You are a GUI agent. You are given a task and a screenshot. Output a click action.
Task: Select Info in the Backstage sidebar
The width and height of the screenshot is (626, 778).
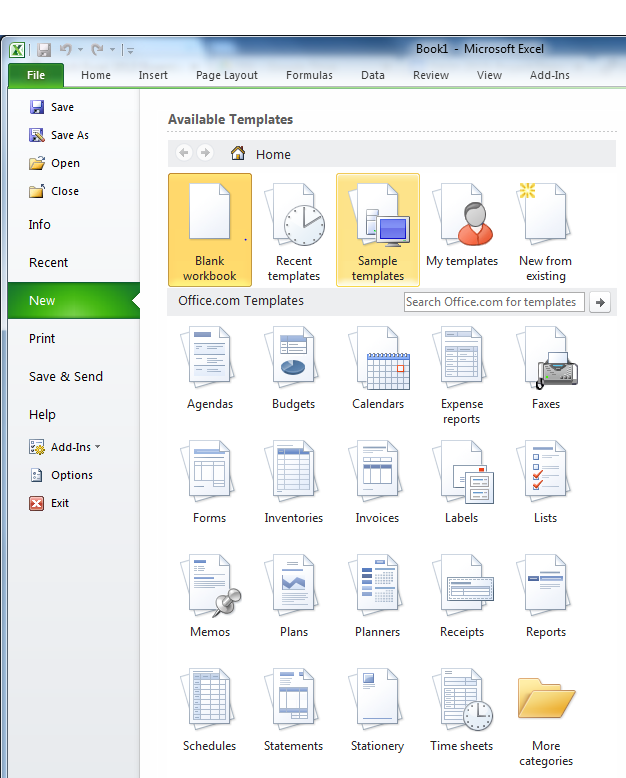point(40,225)
